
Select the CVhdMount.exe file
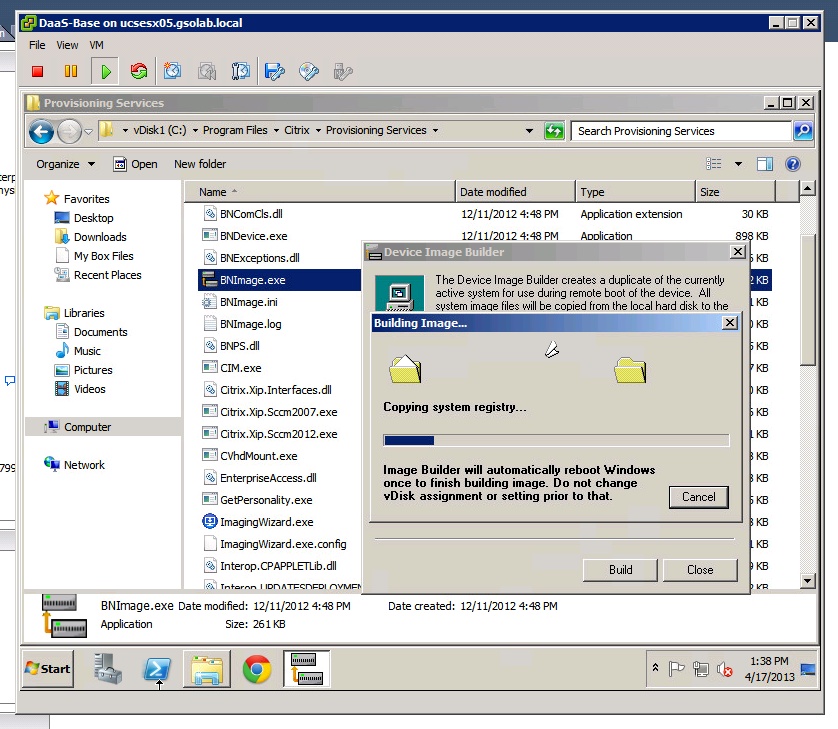[x=259, y=456]
